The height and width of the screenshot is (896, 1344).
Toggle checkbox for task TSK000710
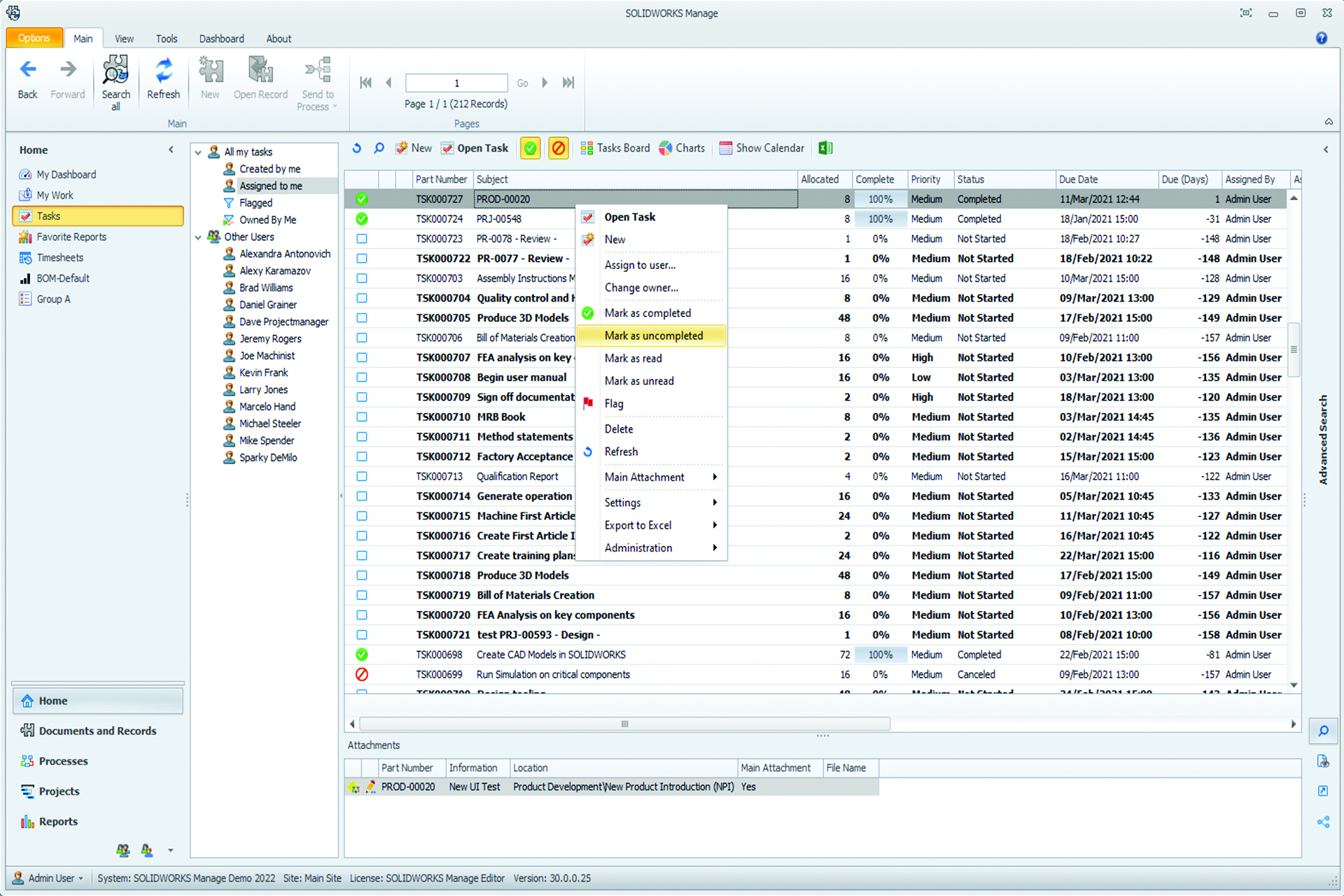[362, 417]
